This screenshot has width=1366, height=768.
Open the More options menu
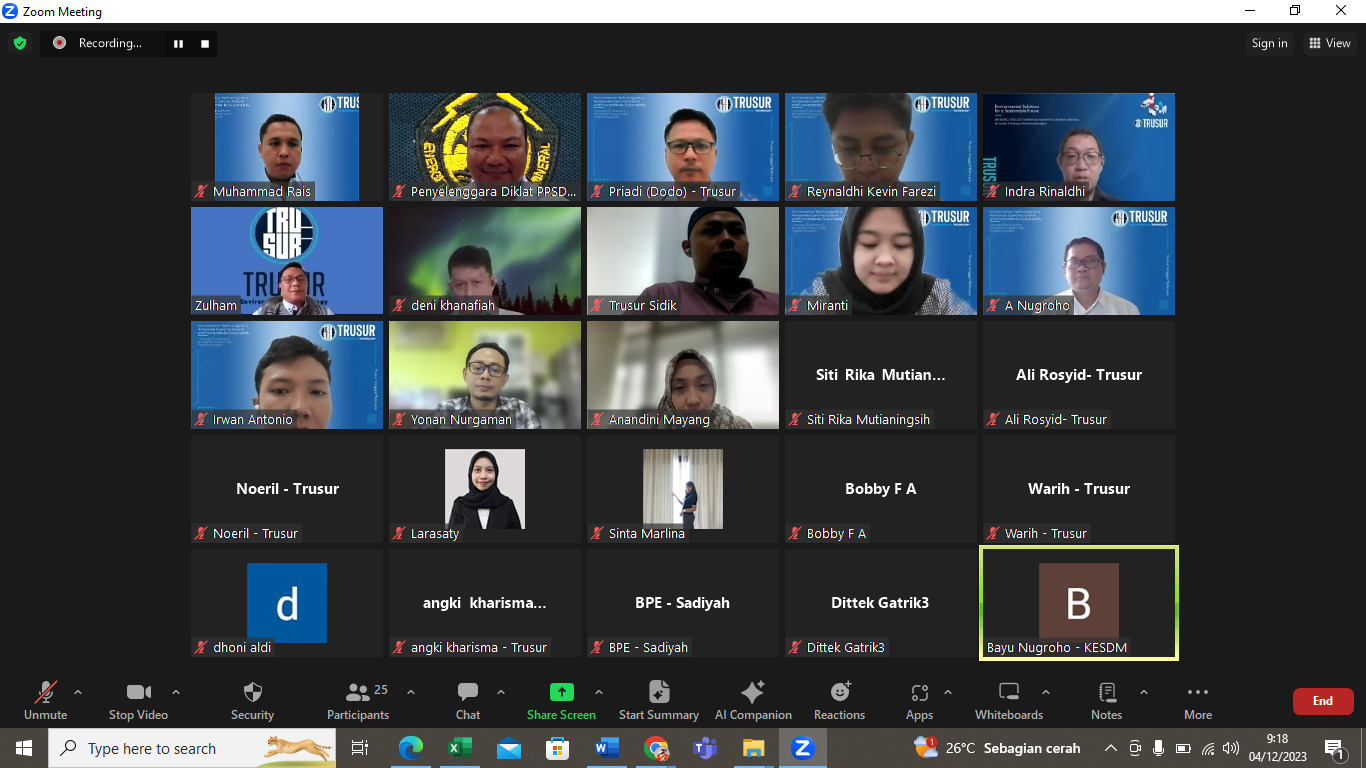tap(1198, 701)
